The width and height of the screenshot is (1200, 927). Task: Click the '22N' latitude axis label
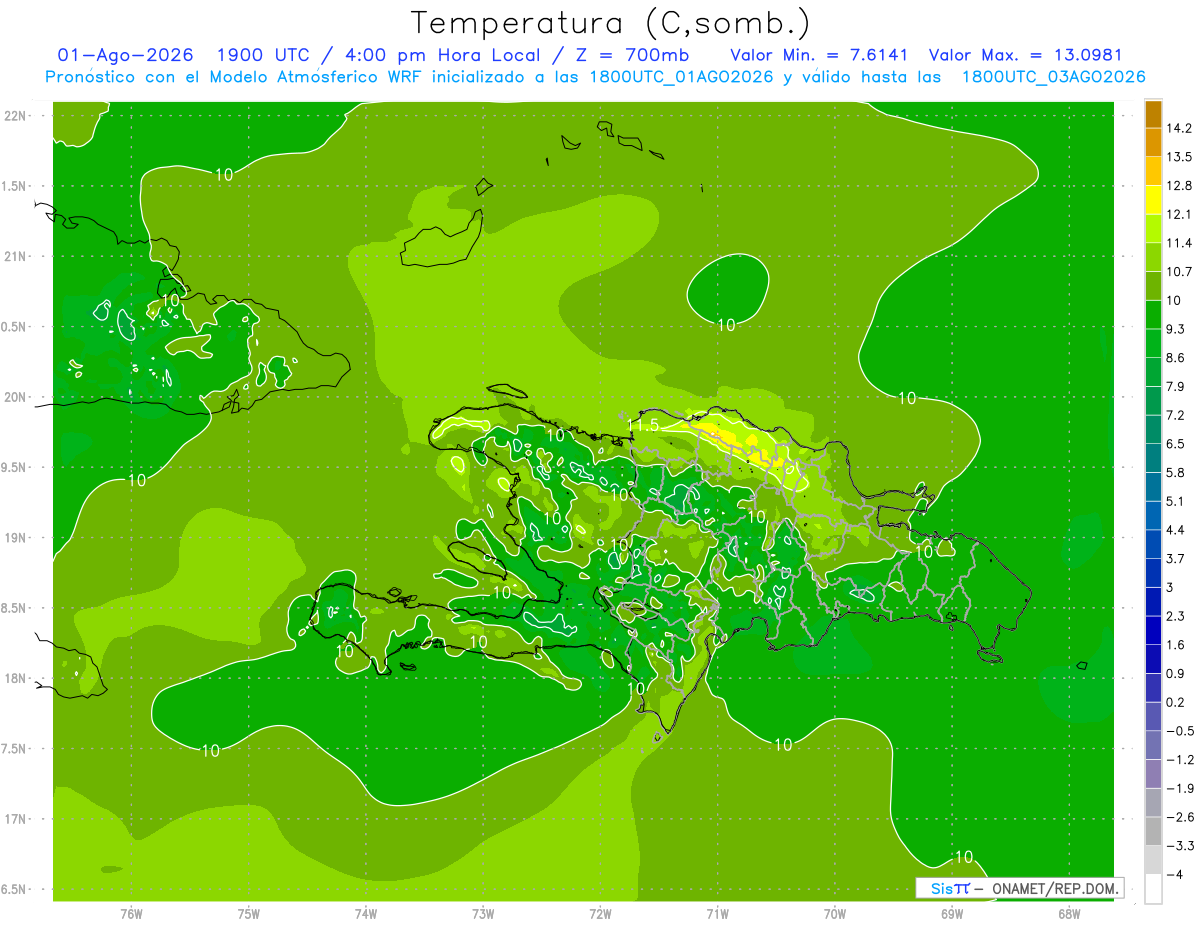coord(16,116)
